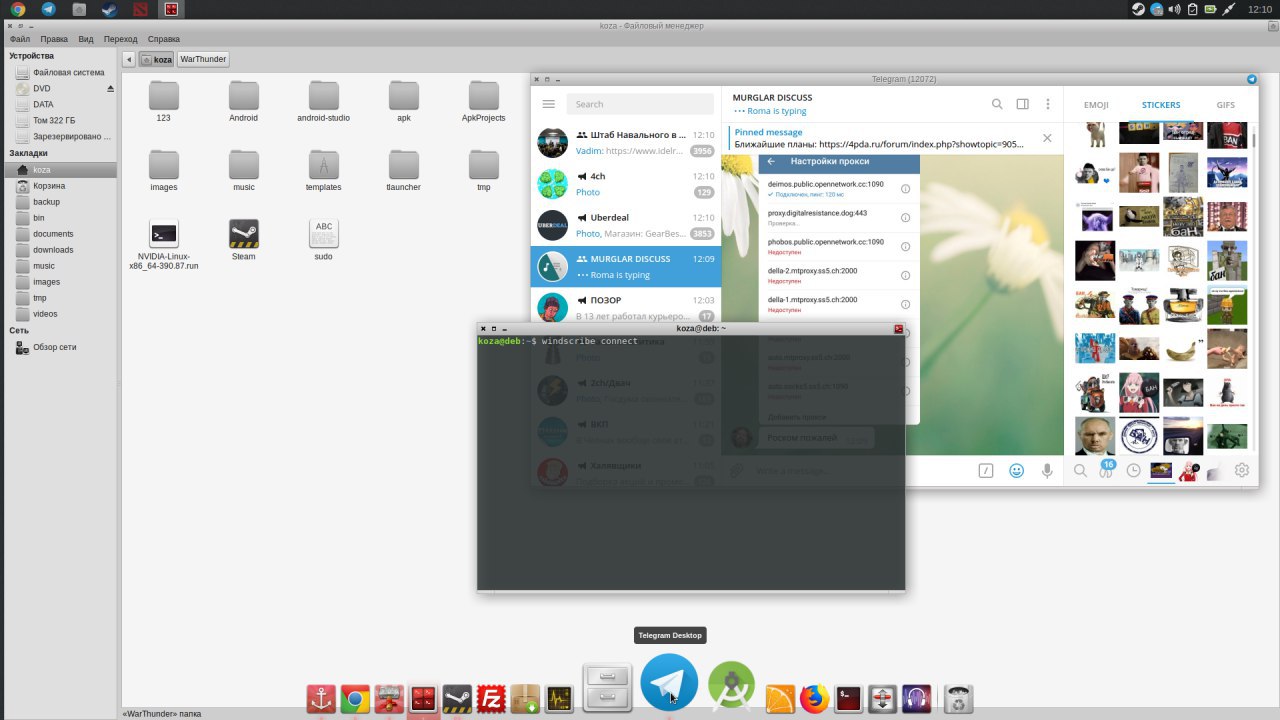Screen dimensions: 1280x720
Task: Close the pinned message banner
Action: pyautogui.click(x=1047, y=138)
